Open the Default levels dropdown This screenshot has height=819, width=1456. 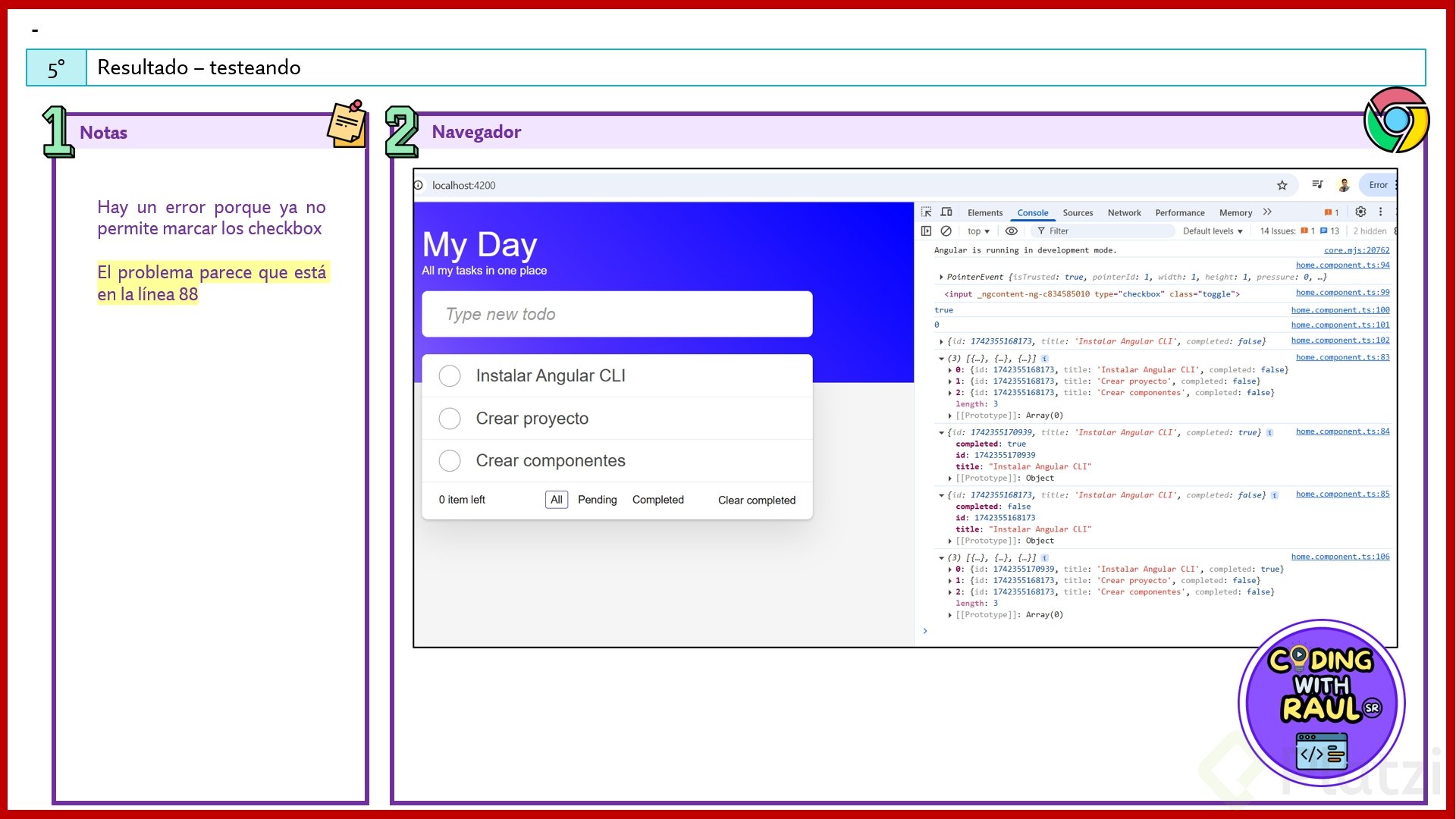pos(1213,231)
